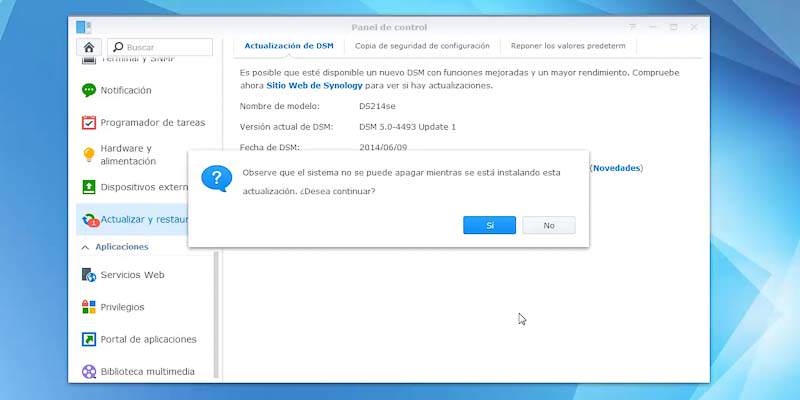Click the Privilegios colored squares icon
Viewport: 800px width, 400px height.
89,307
